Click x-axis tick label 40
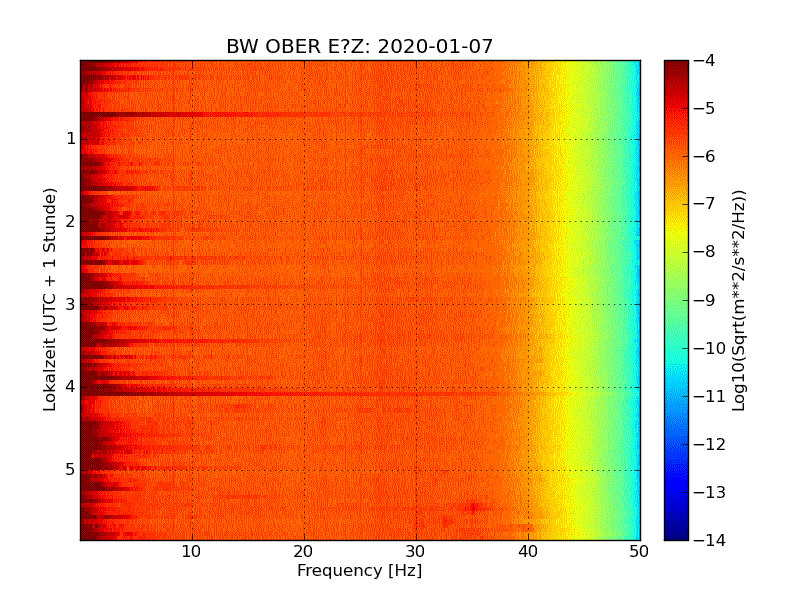The image size is (800, 600). pyautogui.click(x=528, y=552)
